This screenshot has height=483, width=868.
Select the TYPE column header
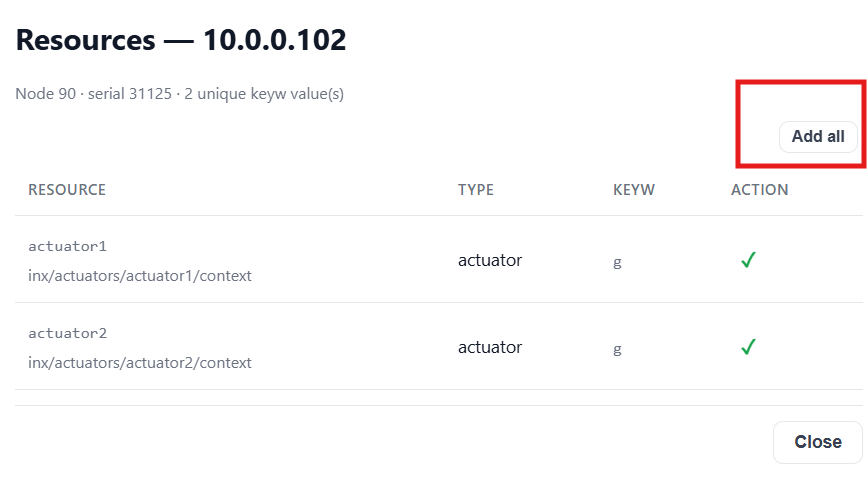476,190
